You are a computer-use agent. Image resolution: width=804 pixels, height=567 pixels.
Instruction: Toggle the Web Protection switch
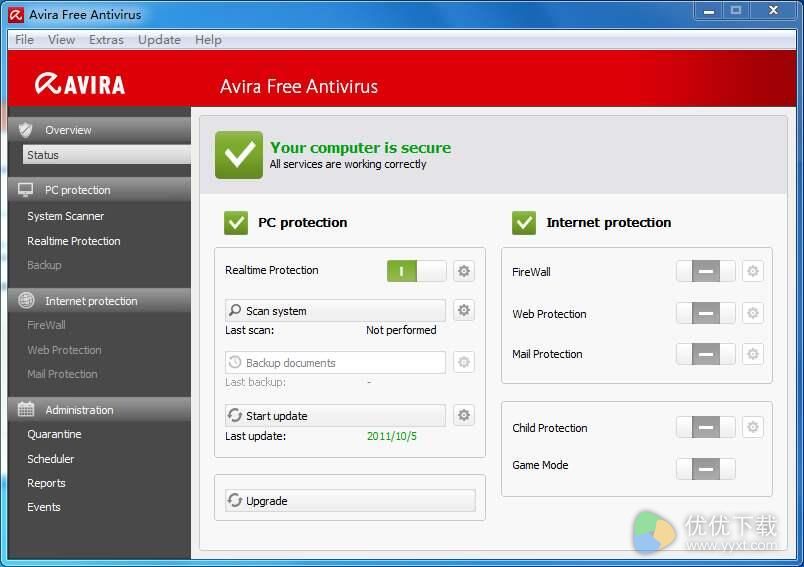tap(706, 313)
